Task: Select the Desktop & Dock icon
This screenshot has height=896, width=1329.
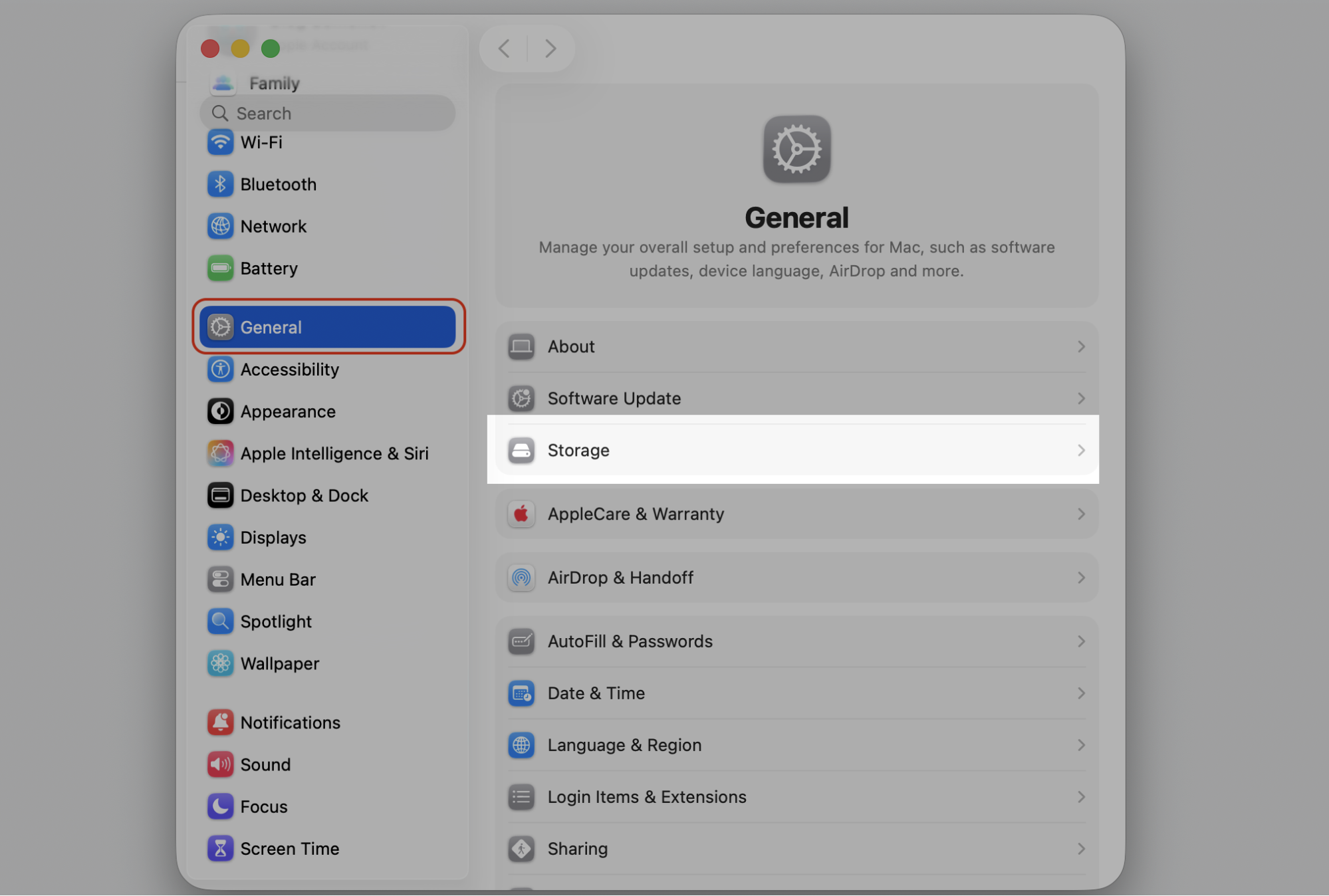Action: (220, 495)
